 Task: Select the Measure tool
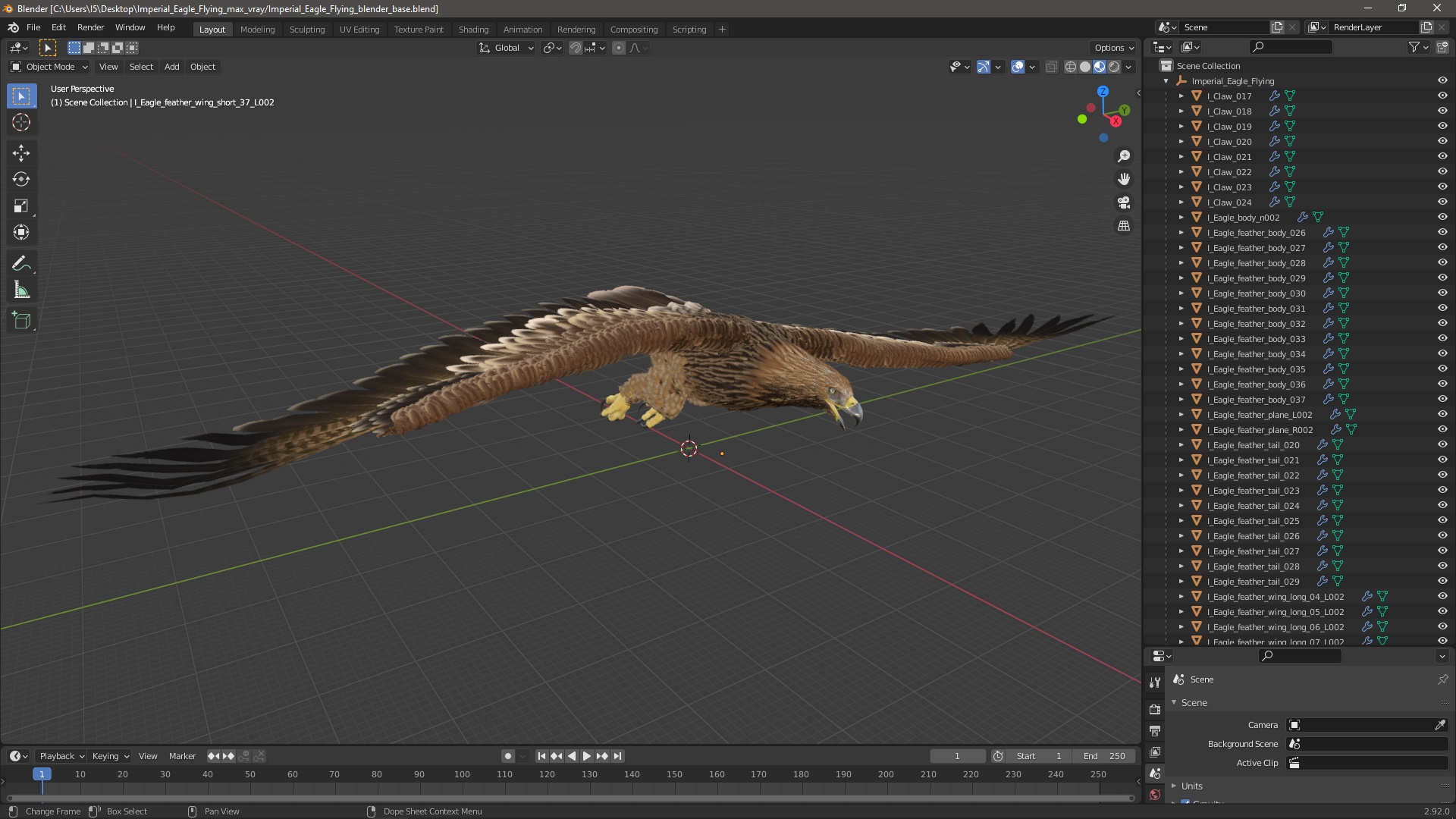21,290
